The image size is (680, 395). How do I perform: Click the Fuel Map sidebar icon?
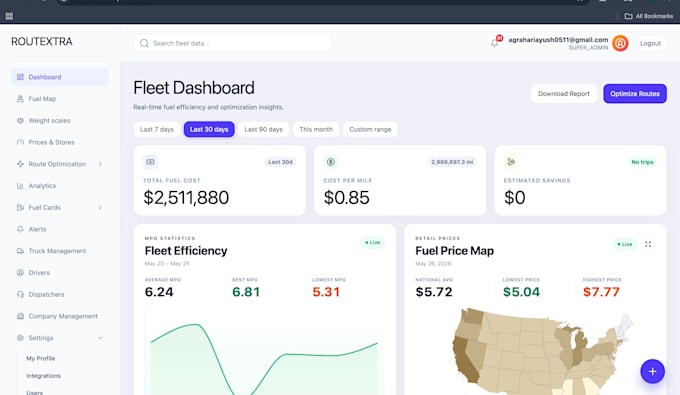pyautogui.click(x=20, y=99)
